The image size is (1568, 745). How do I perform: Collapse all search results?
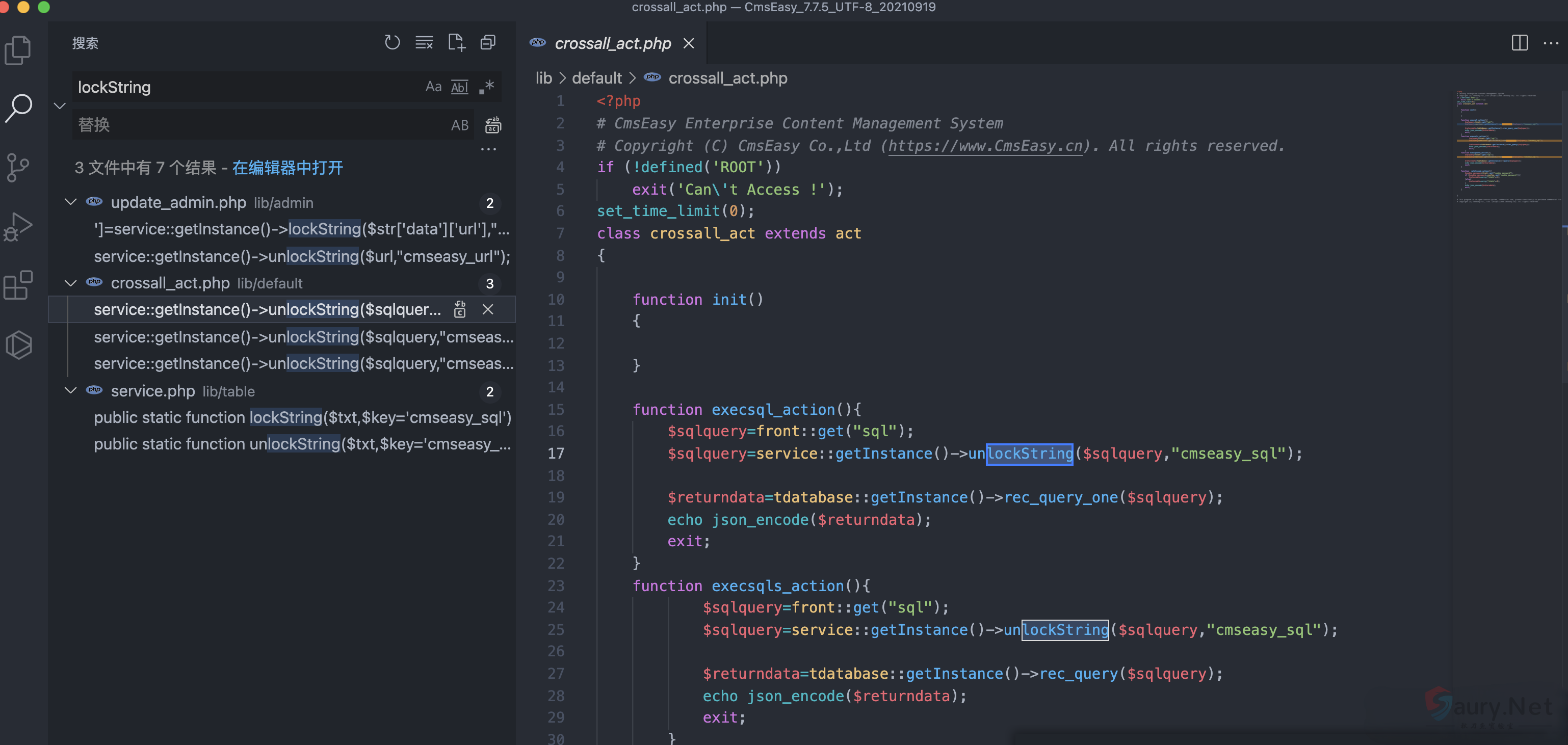coord(487,43)
